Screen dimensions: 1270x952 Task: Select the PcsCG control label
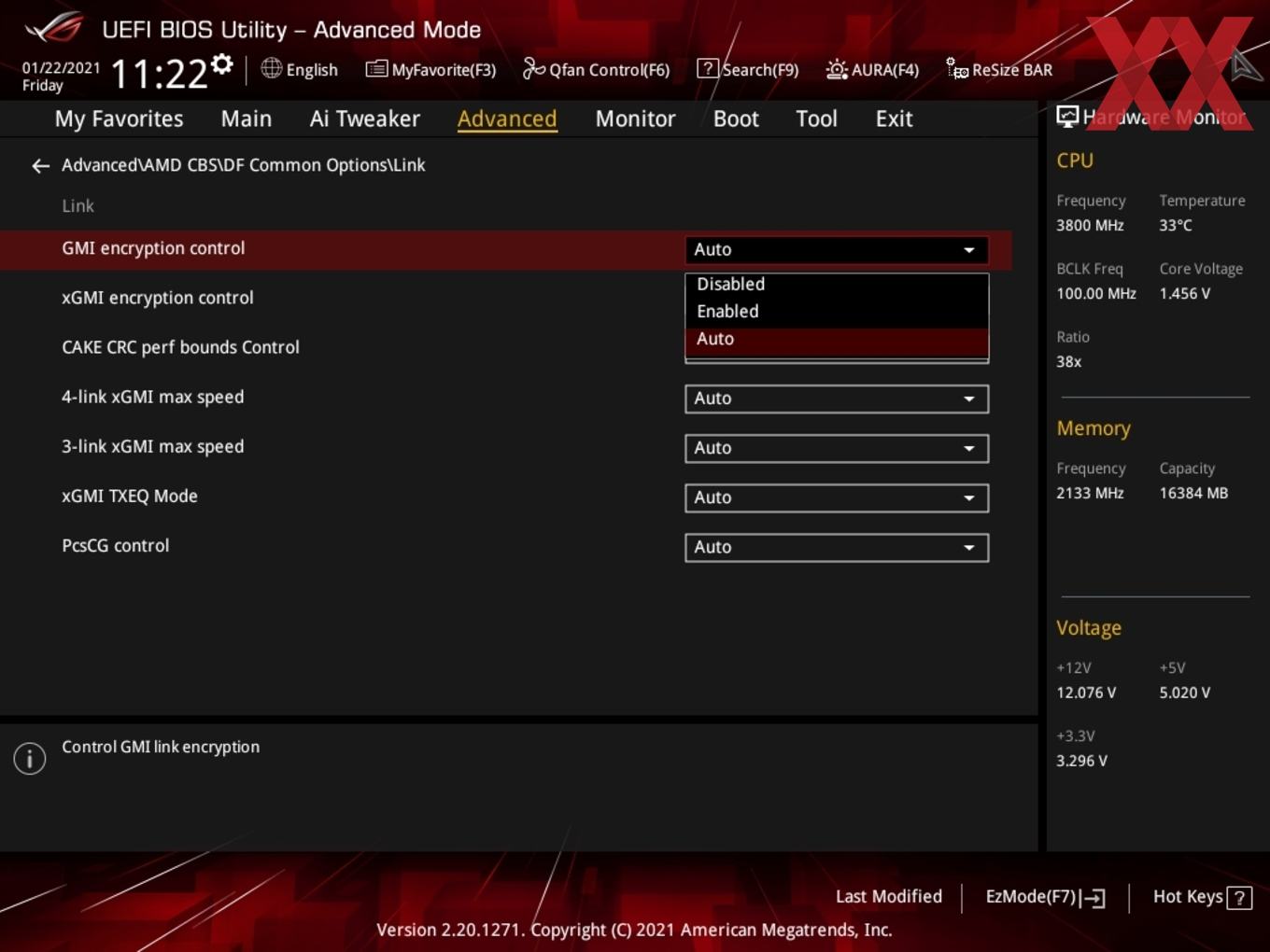coord(115,545)
